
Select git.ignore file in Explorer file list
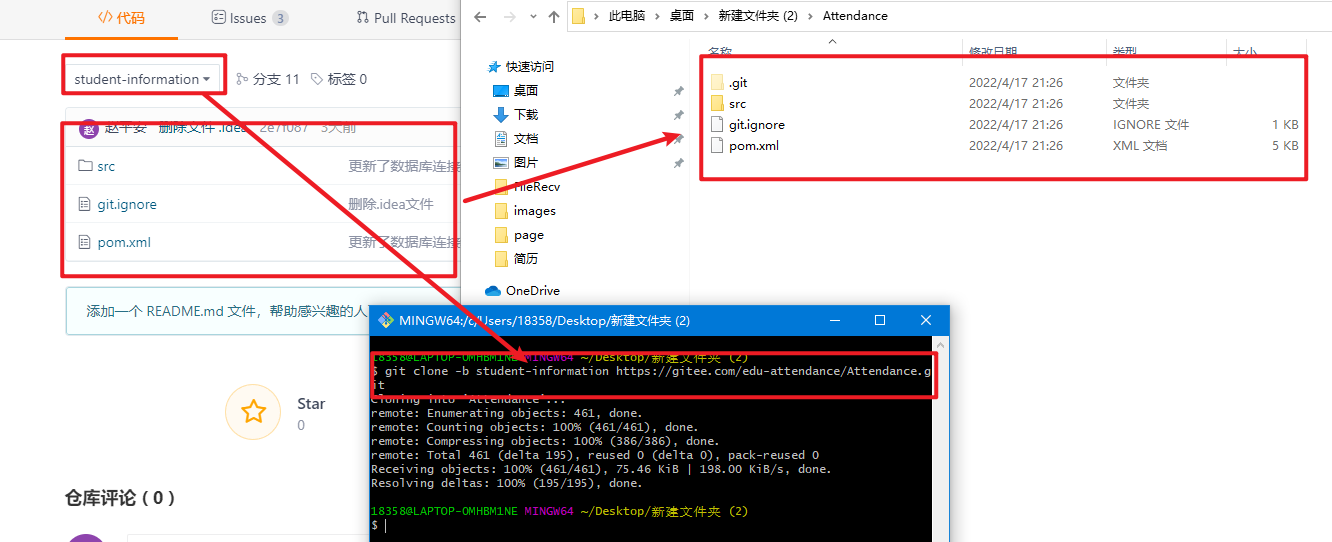[756, 125]
